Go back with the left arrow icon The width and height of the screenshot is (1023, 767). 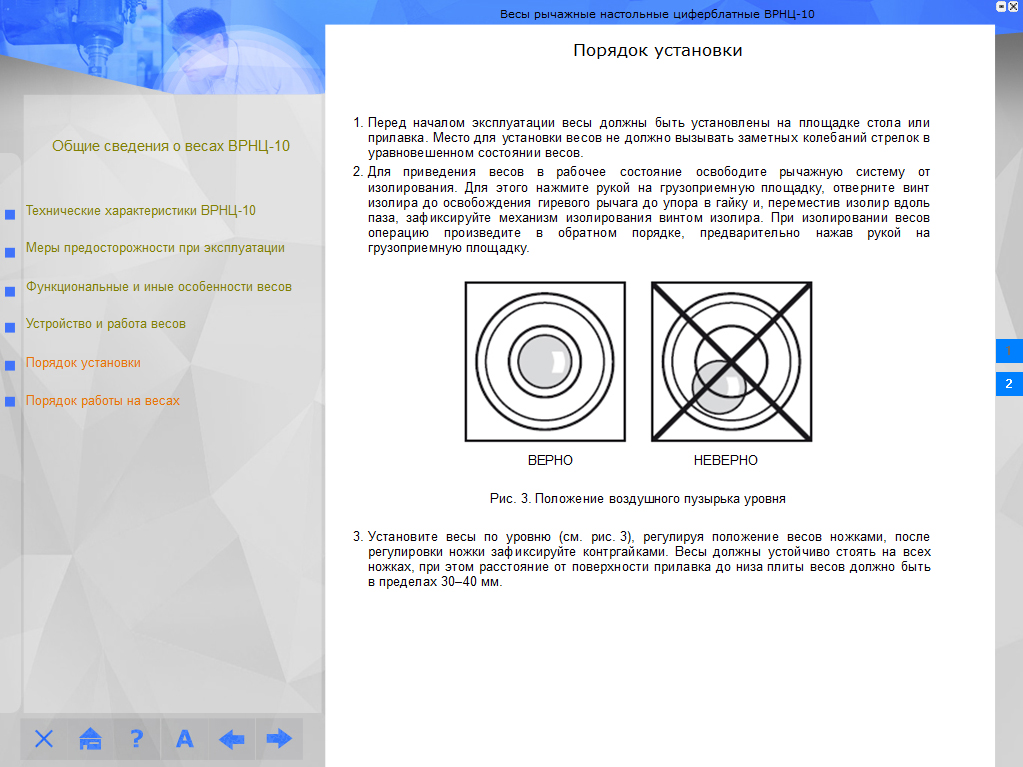[231, 739]
